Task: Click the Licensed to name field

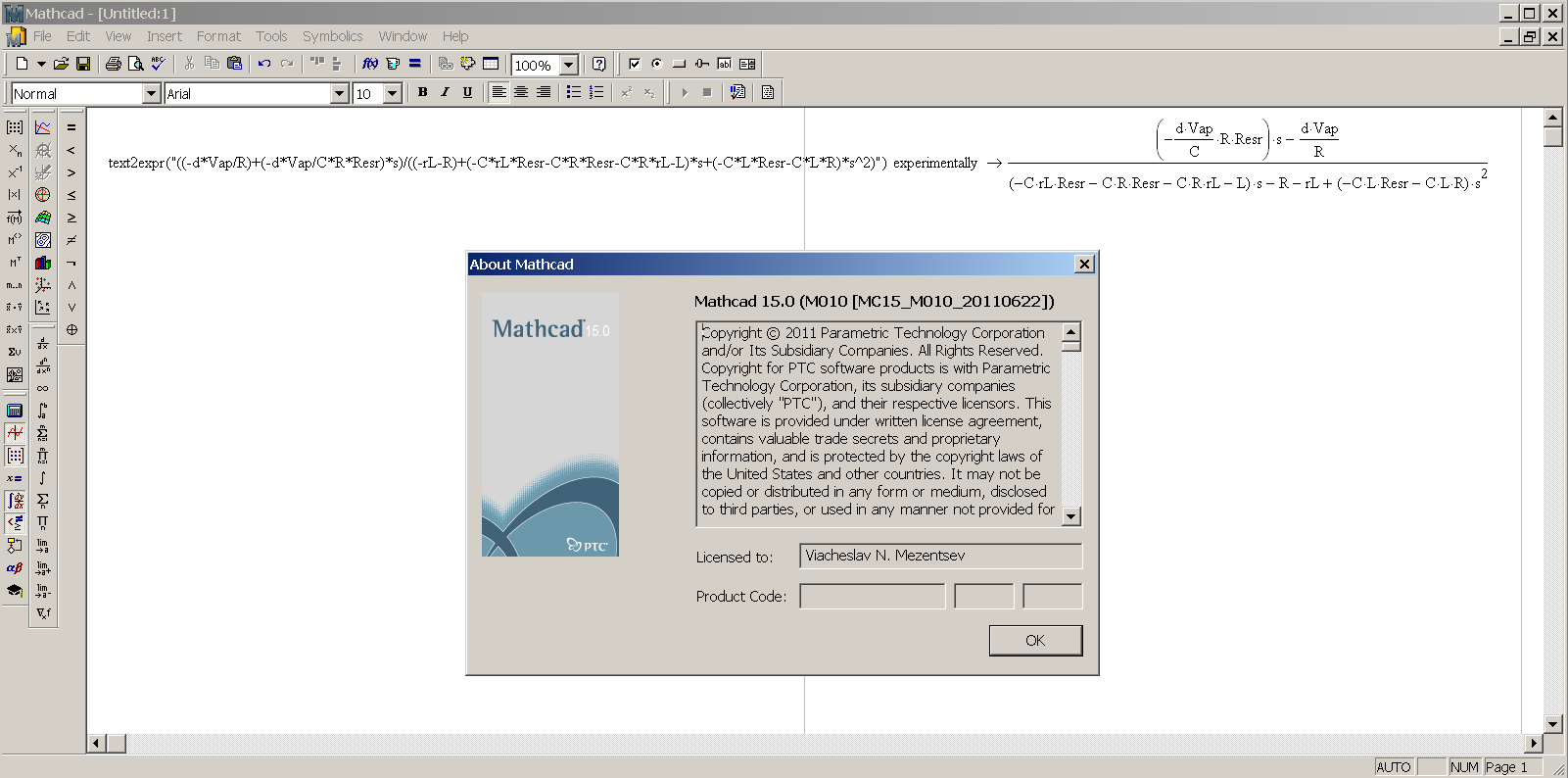Action: pyautogui.click(x=940, y=556)
